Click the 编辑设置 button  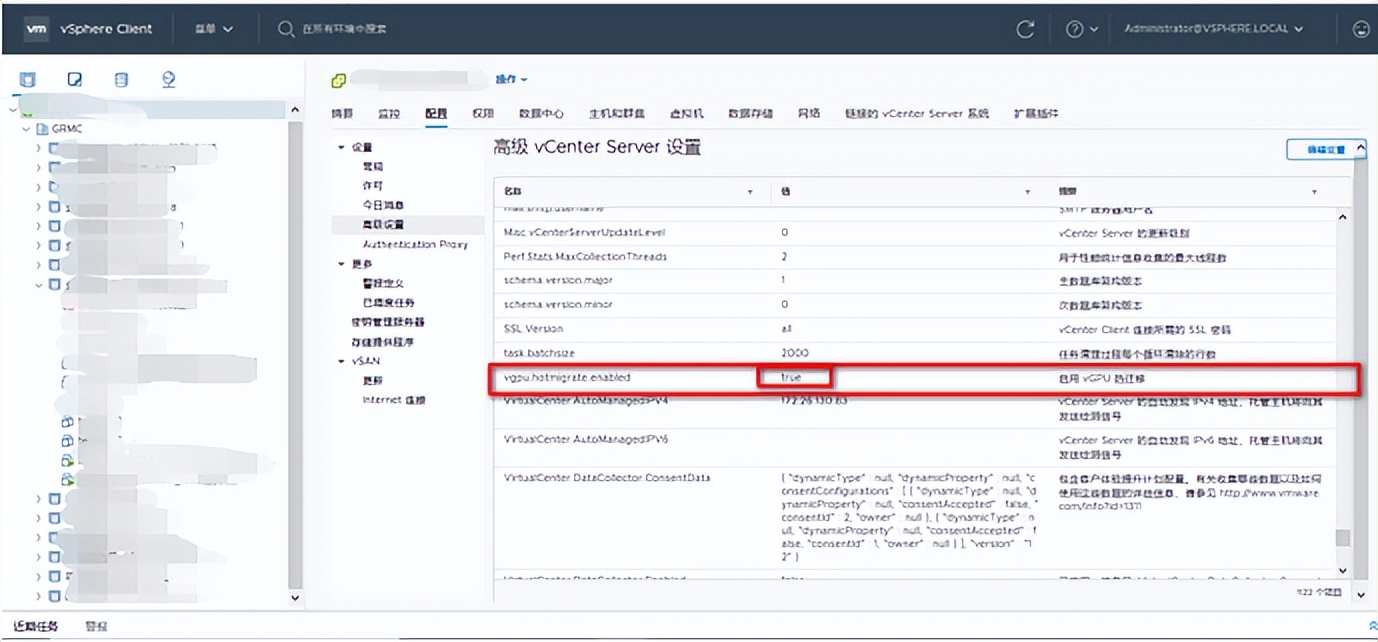(x=1325, y=149)
